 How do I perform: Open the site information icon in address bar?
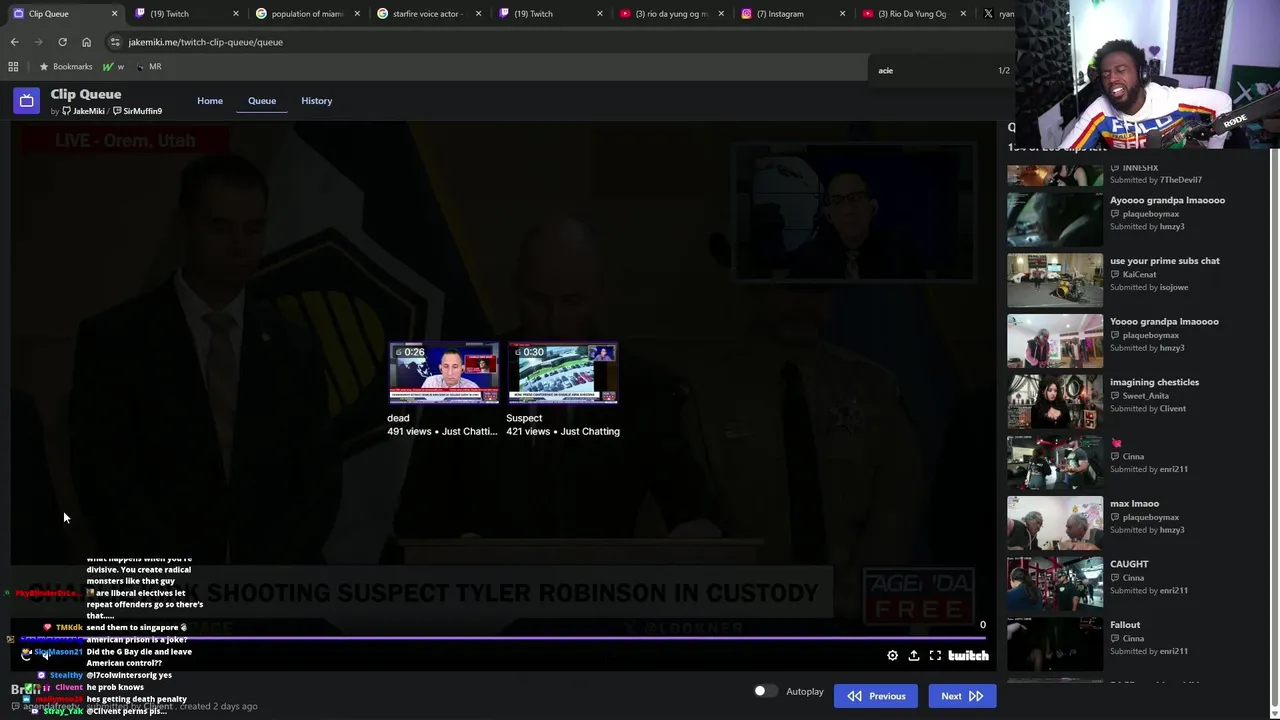pyautogui.click(x=115, y=42)
